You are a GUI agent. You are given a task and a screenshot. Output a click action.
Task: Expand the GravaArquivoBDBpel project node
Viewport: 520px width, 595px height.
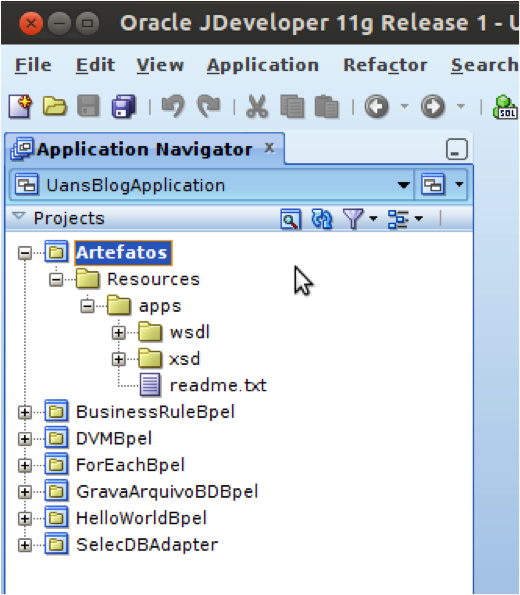[x=25, y=492]
